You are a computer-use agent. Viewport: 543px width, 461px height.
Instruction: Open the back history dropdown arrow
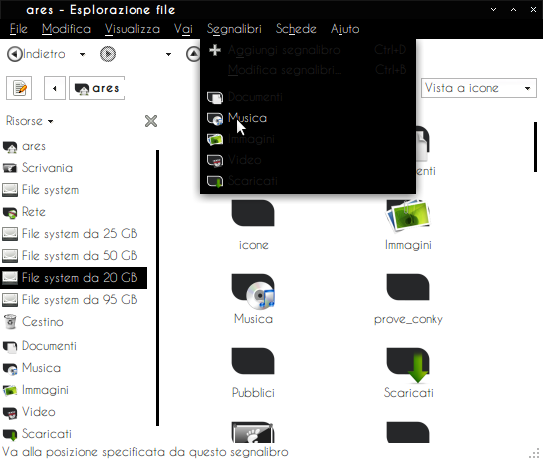pos(82,54)
